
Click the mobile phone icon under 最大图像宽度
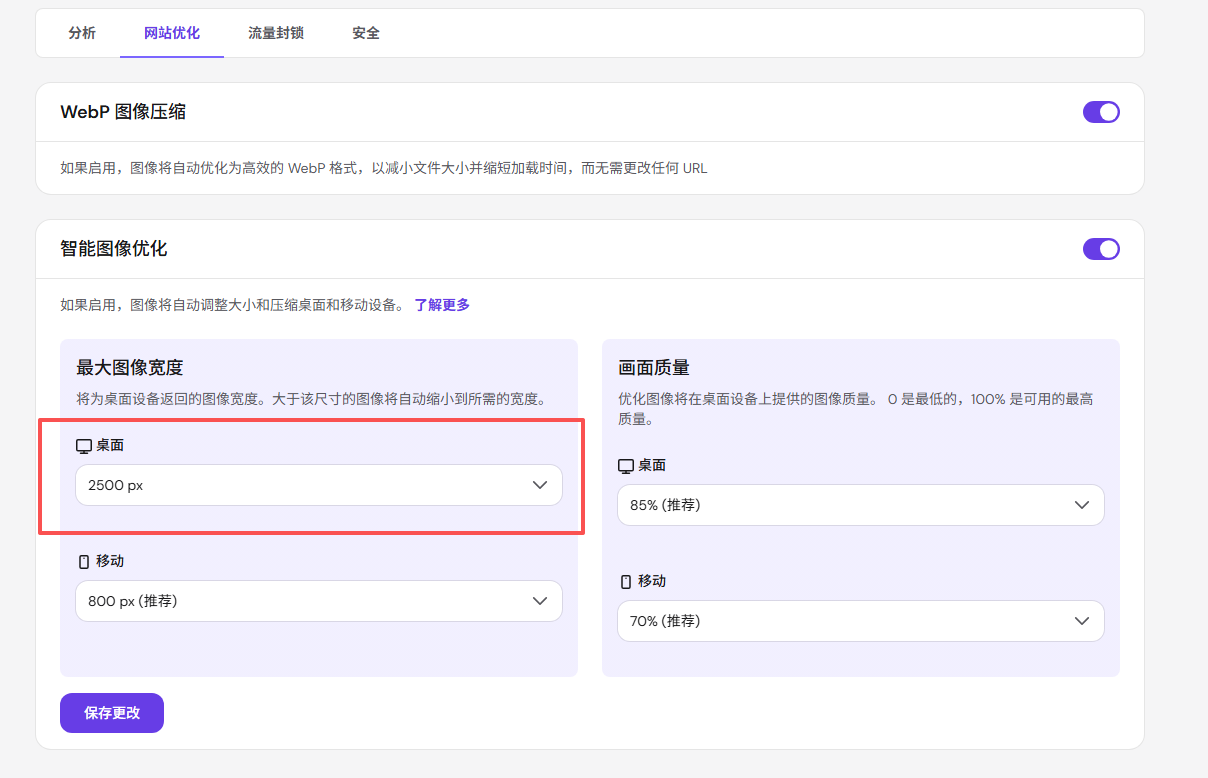point(84,562)
